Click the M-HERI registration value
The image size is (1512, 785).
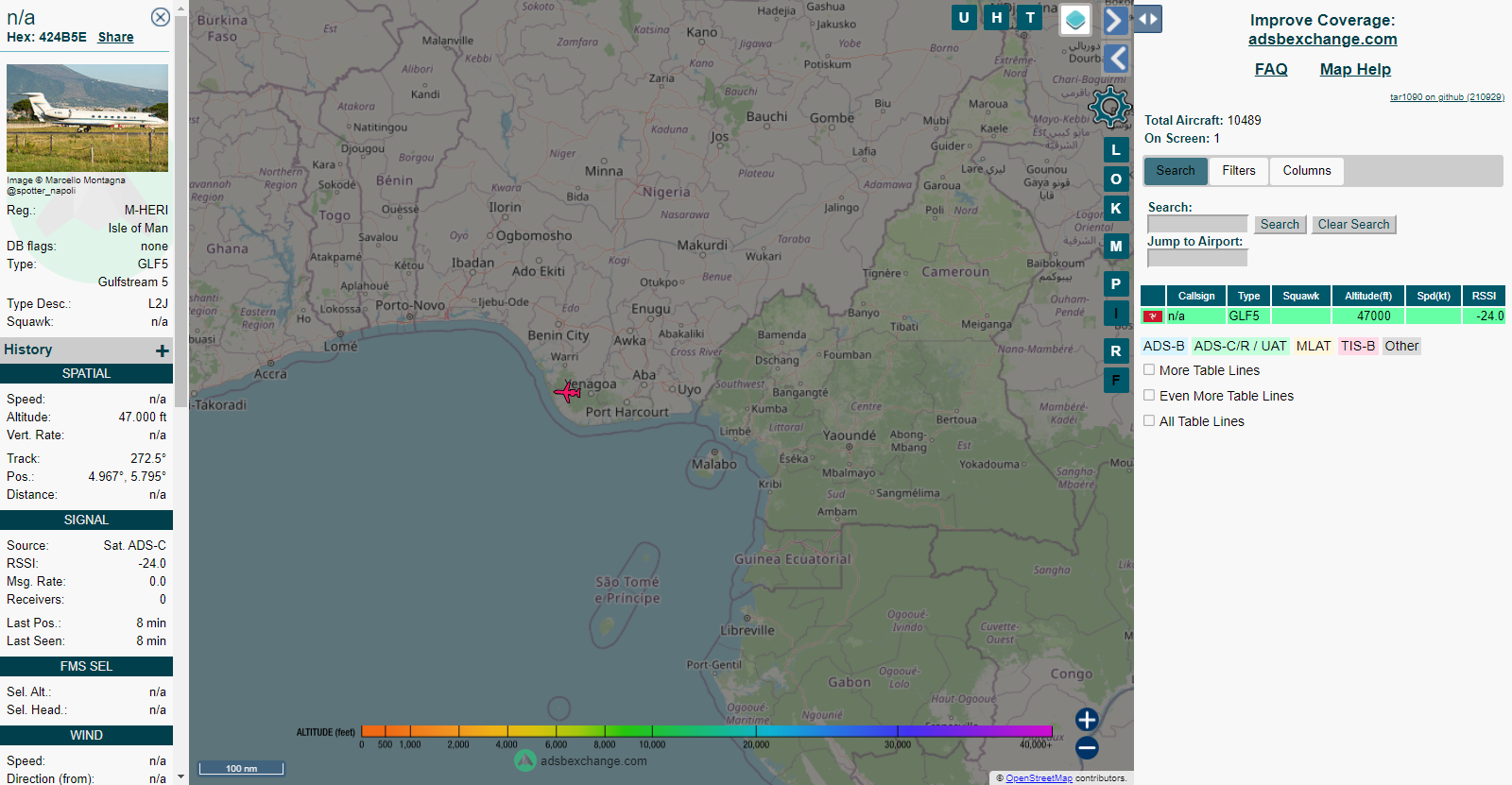[x=146, y=210]
